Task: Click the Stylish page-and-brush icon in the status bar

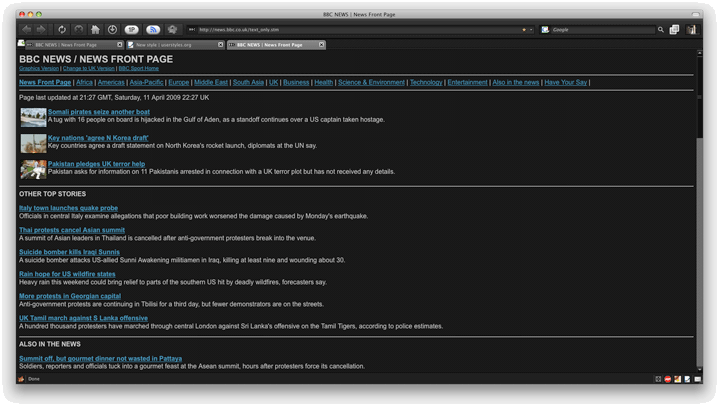Action: 687,379
